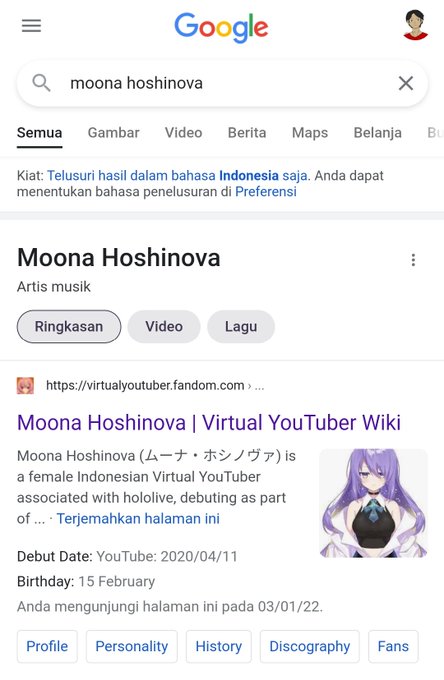The height and width of the screenshot is (680, 444).
Task: Click the Moona Hoshinova character thumbnail
Action: pos(374,503)
